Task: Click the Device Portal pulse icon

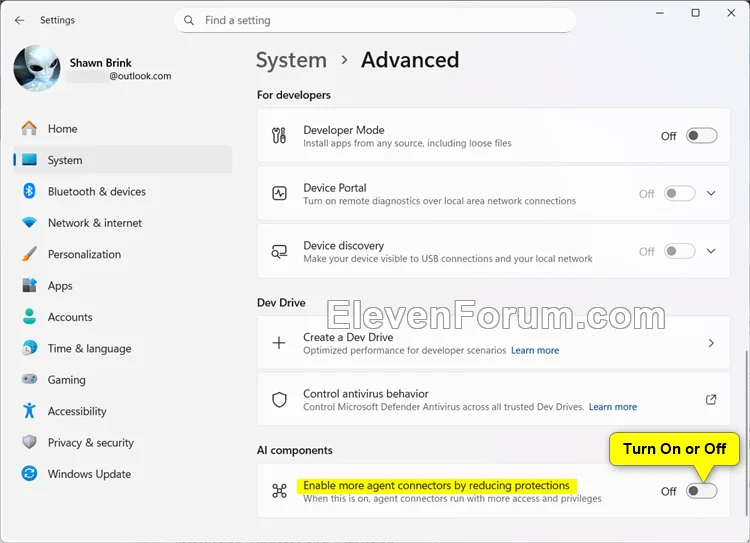Action: 279,193
